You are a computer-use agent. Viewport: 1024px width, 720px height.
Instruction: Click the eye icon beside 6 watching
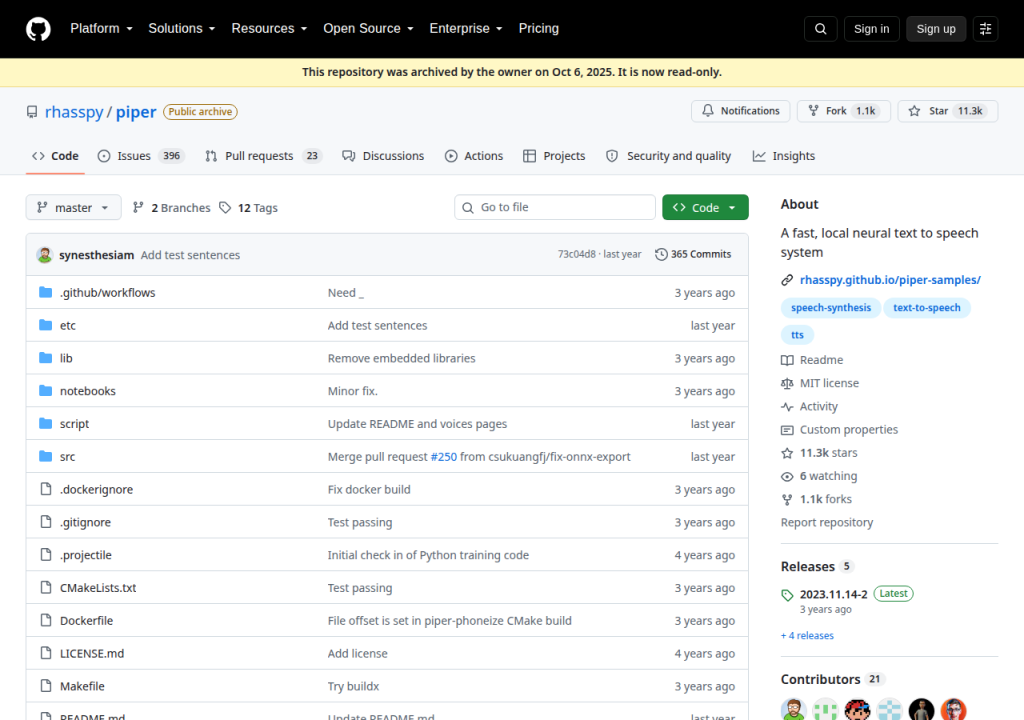pyautogui.click(x=787, y=476)
